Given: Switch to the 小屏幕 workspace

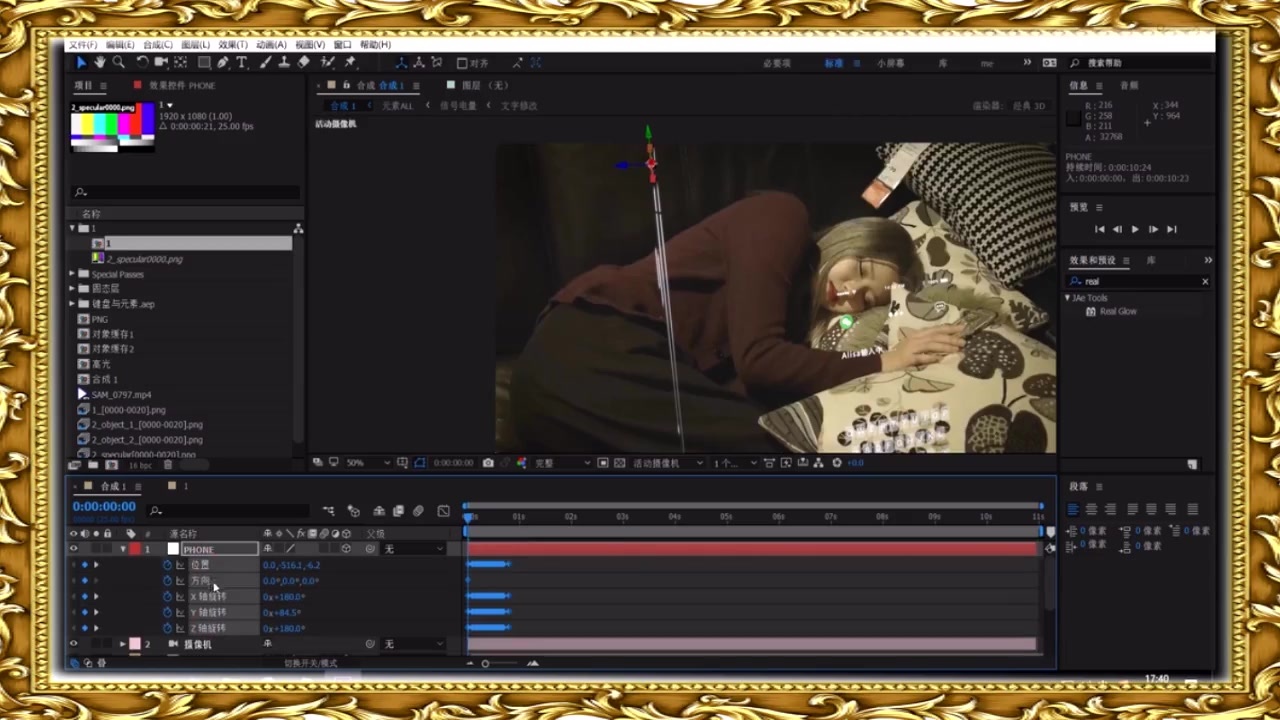Looking at the screenshot, I should coord(890,63).
